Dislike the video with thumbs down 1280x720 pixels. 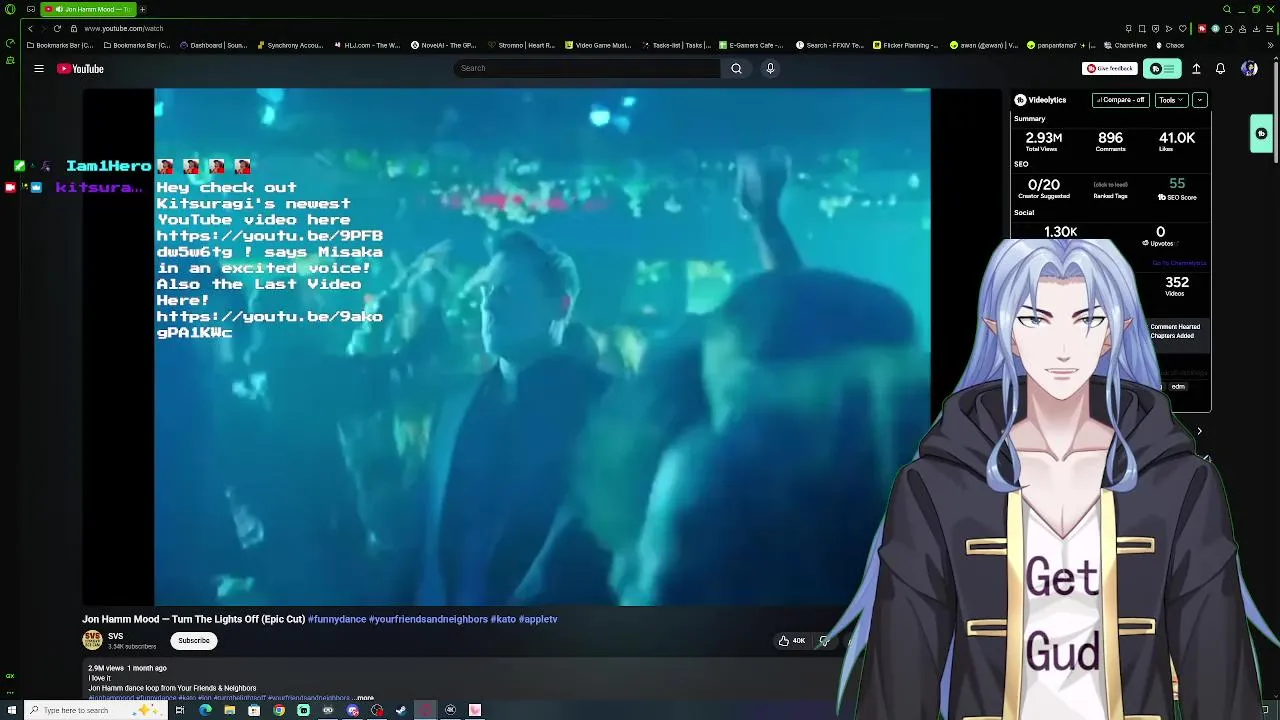pos(824,641)
